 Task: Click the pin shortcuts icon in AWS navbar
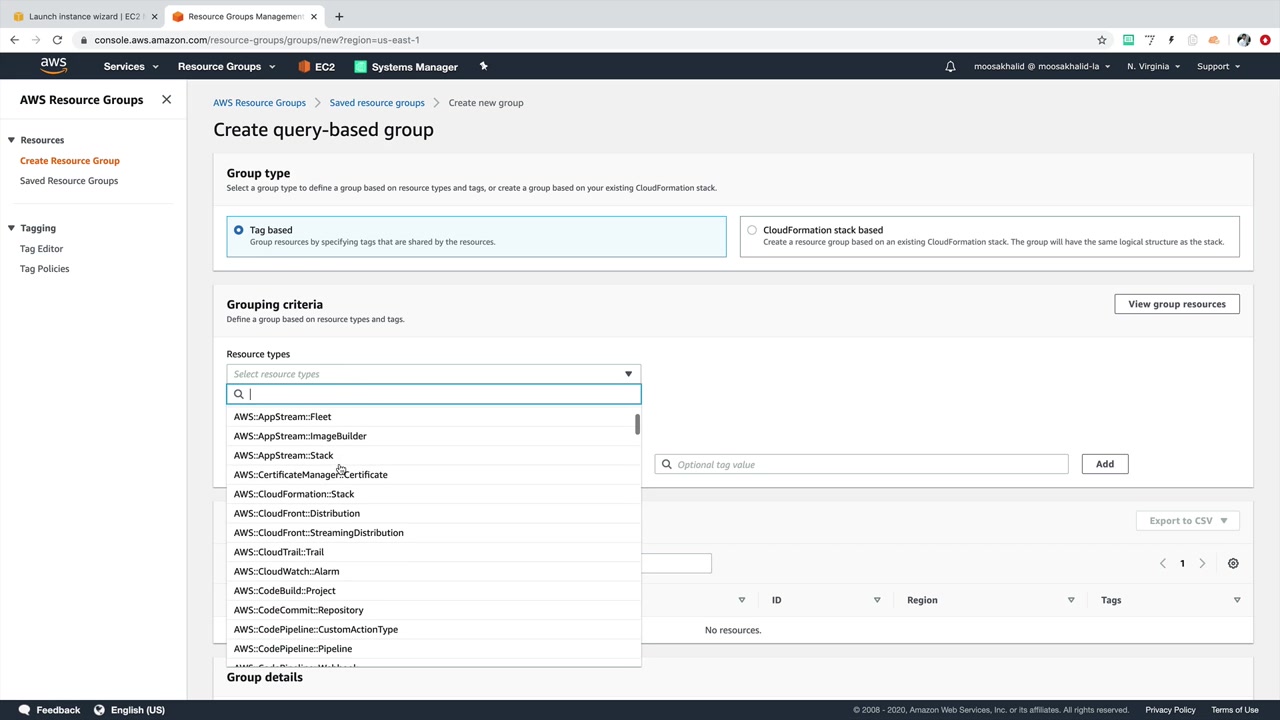pyautogui.click(x=483, y=67)
